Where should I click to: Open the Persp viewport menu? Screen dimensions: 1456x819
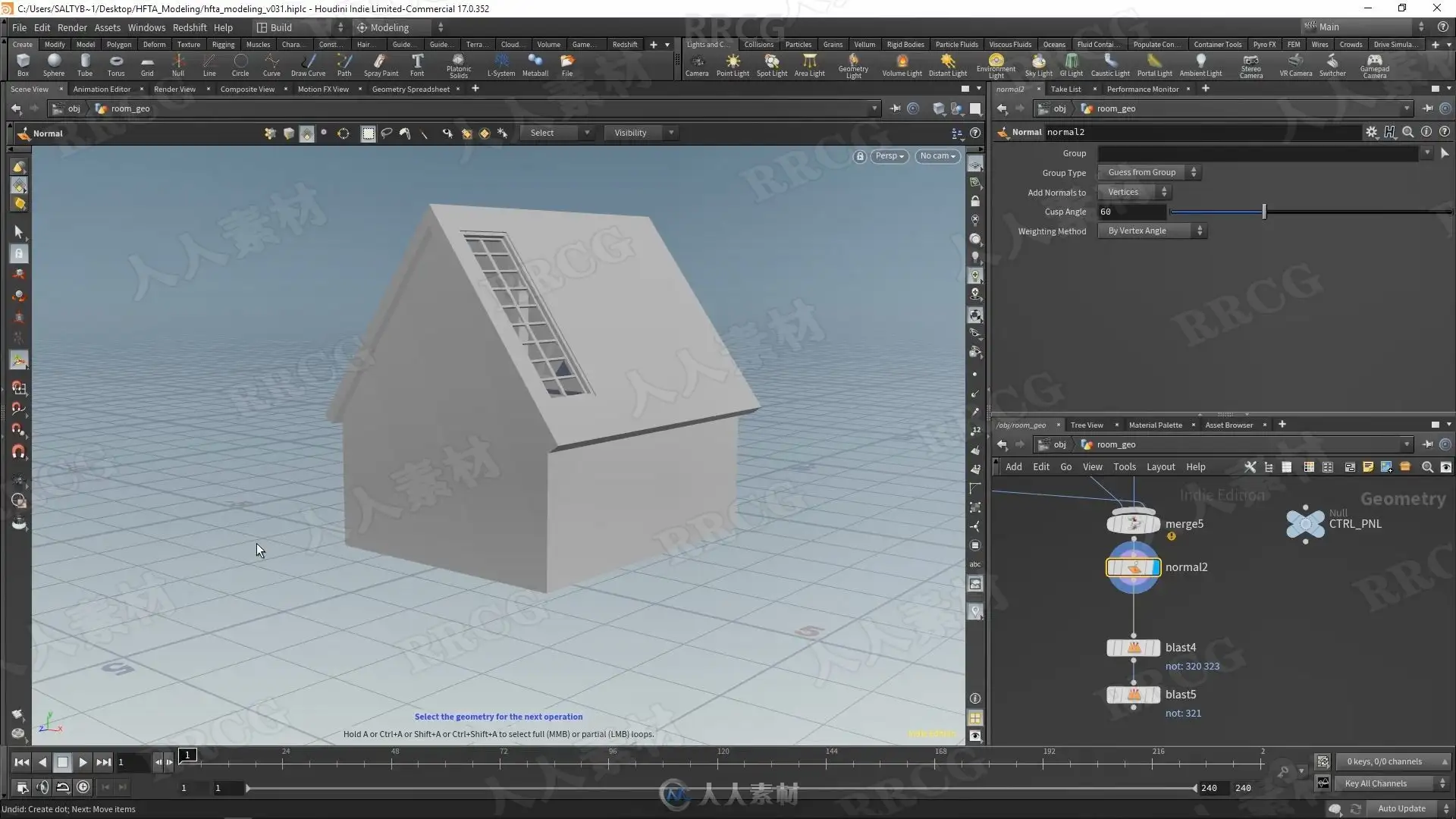[889, 156]
